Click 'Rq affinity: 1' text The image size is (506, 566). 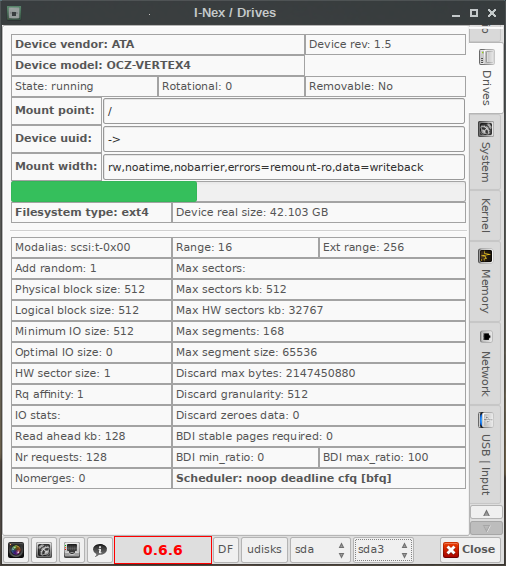click(x=49, y=395)
